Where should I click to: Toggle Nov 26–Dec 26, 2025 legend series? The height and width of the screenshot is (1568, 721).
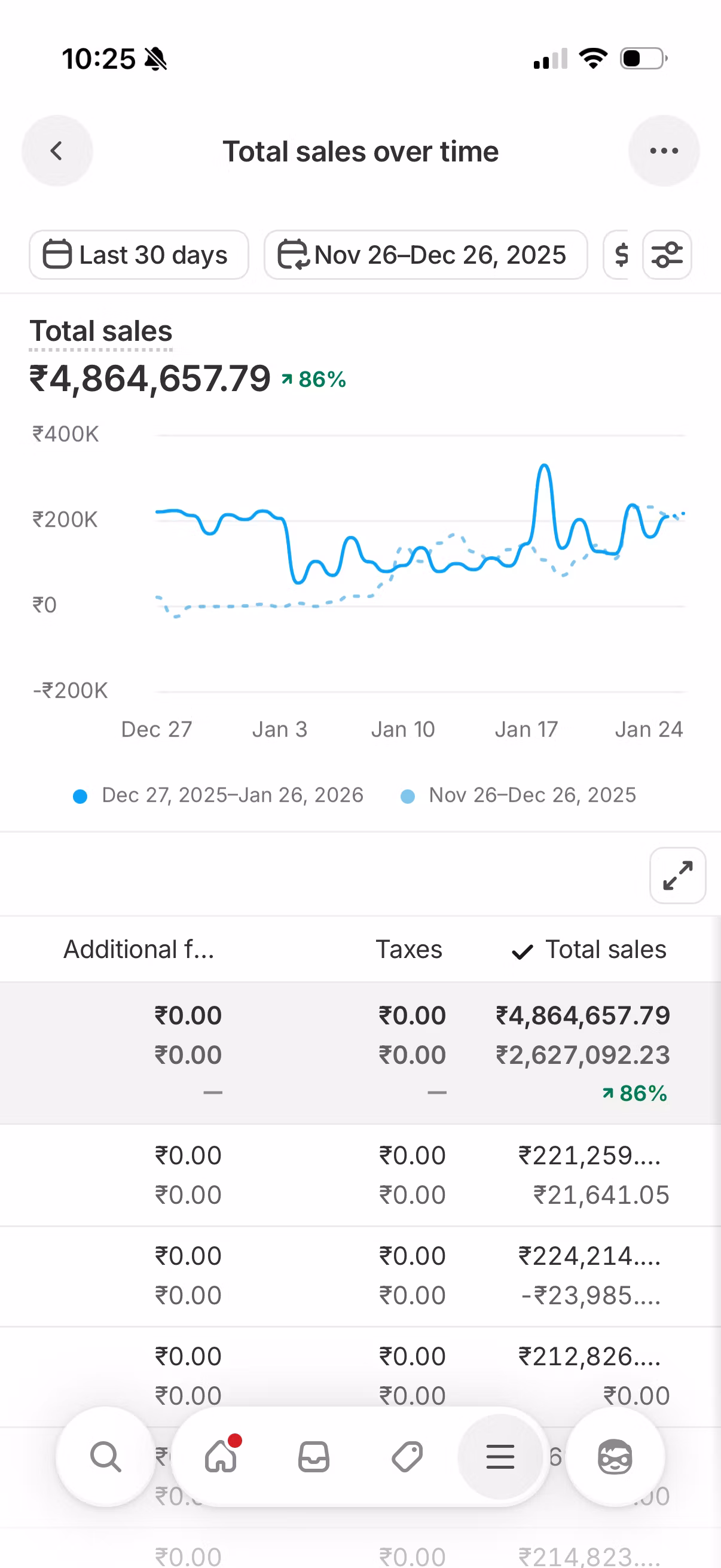pos(518,795)
